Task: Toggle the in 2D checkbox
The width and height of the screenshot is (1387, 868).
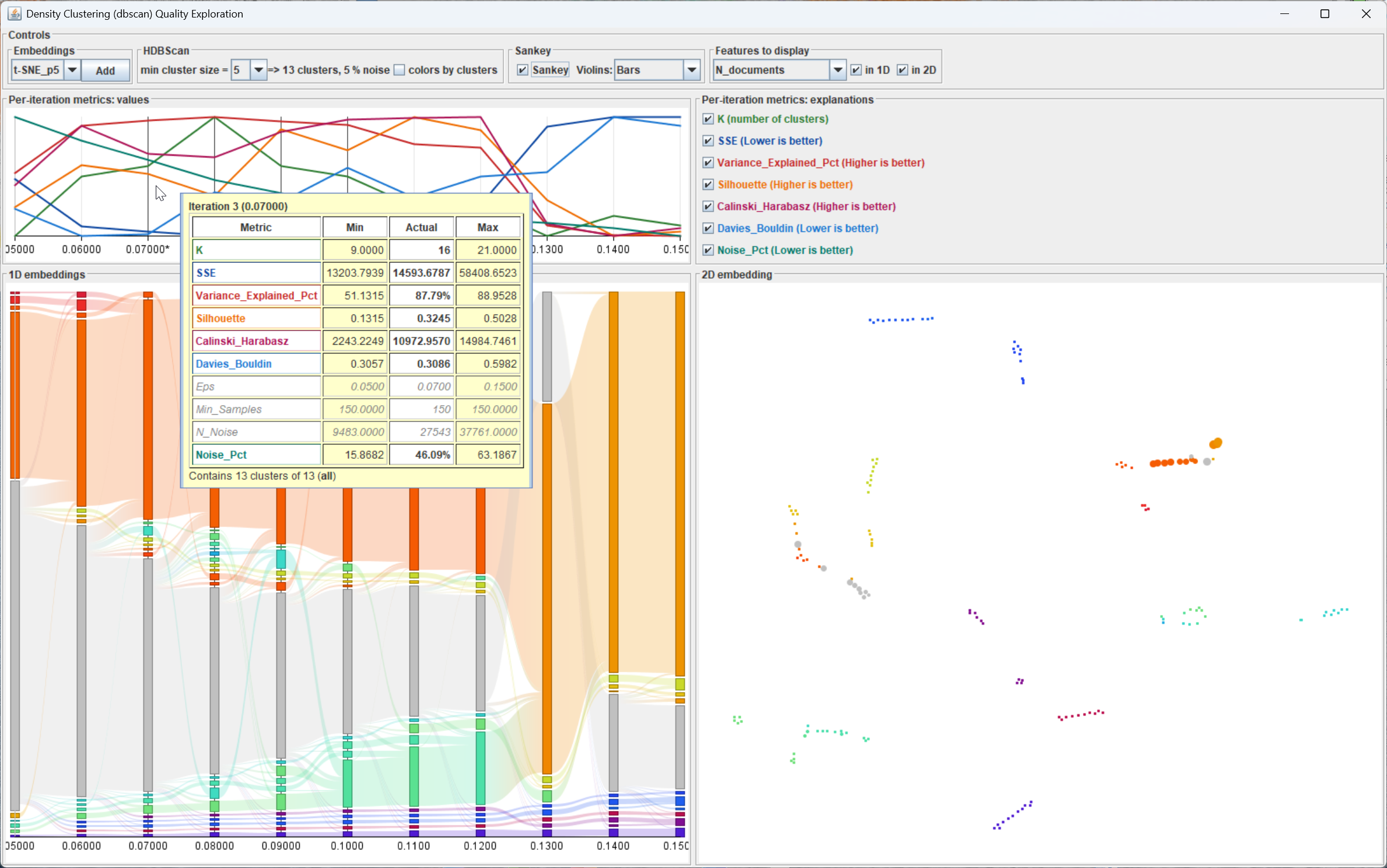Action: tap(903, 70)
